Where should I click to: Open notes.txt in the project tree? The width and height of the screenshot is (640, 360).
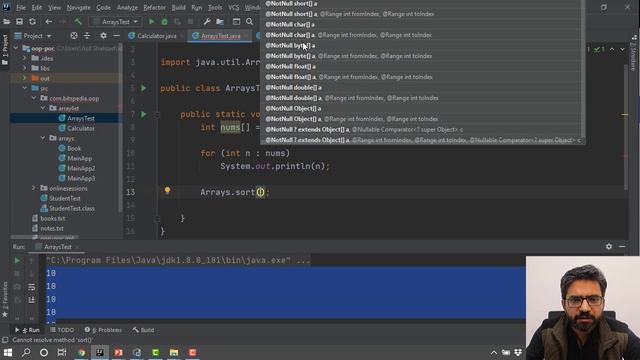tap(52, 228)
